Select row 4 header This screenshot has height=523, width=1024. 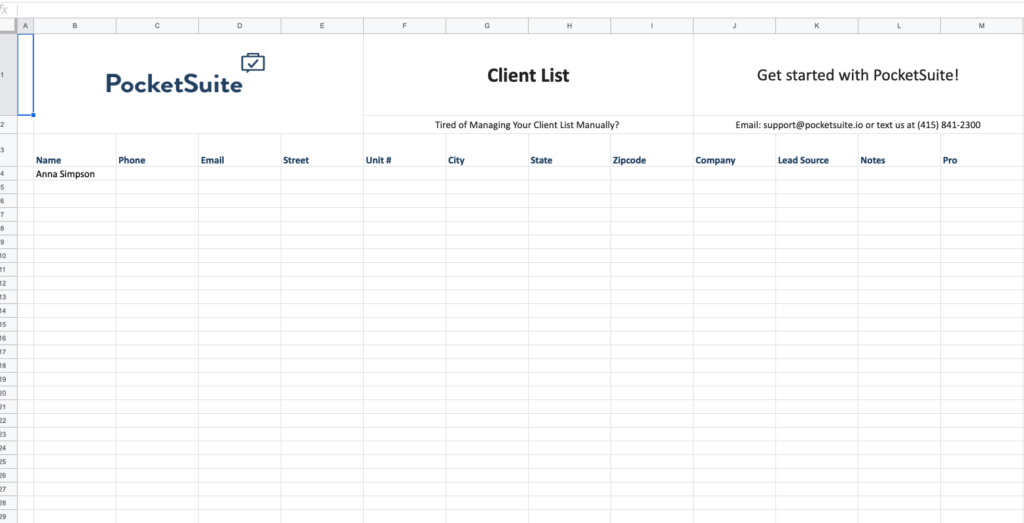coord(8,174)
